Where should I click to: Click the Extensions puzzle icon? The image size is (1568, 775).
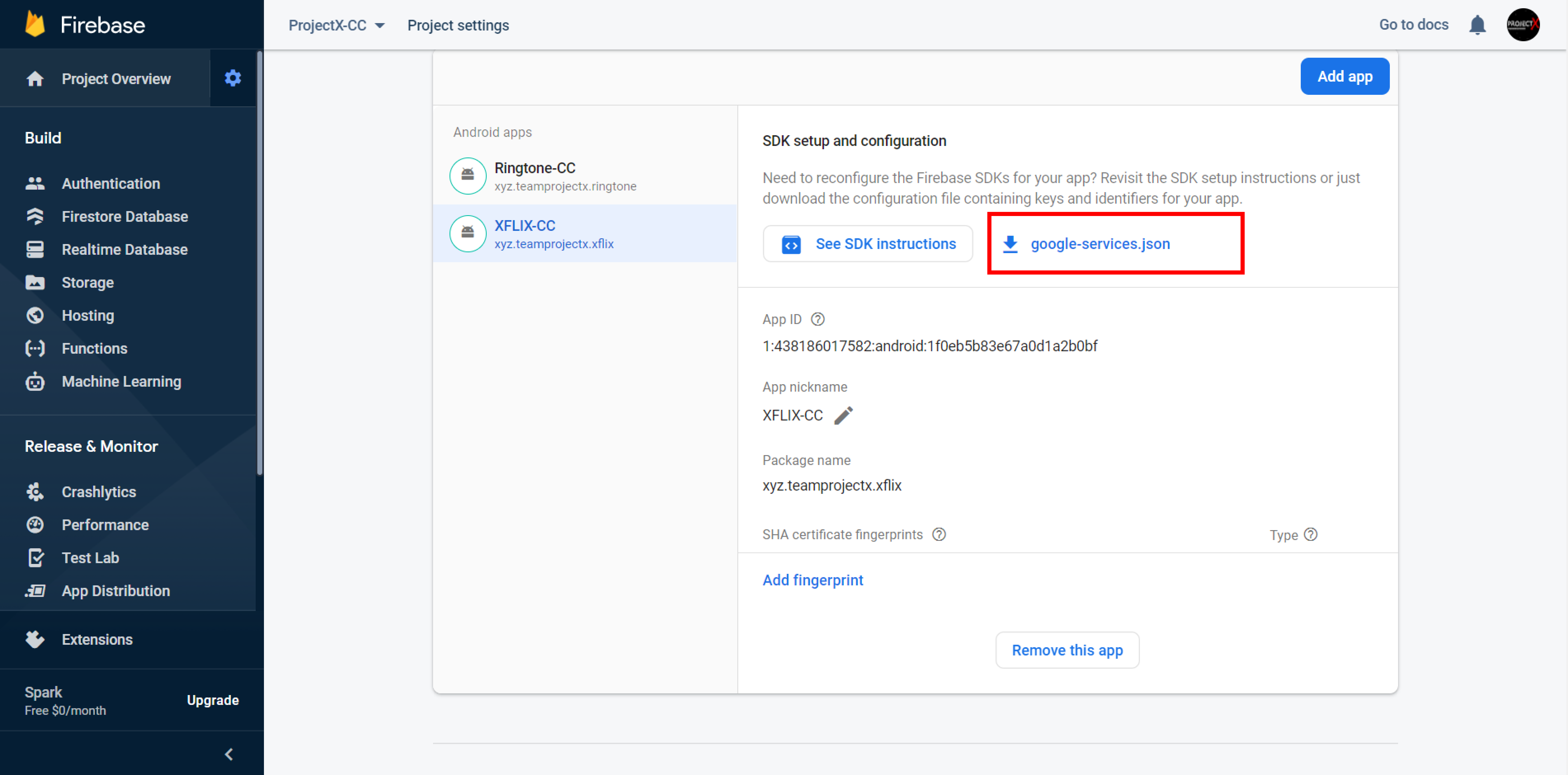pos(35,639)
